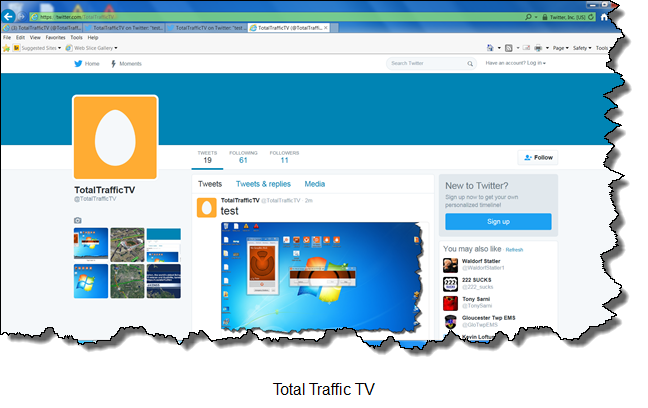Viewport: 648px width, 408px height.
Task: Switch to third browser tab TotalTrafficTV on Twitter
Action: 207,28
